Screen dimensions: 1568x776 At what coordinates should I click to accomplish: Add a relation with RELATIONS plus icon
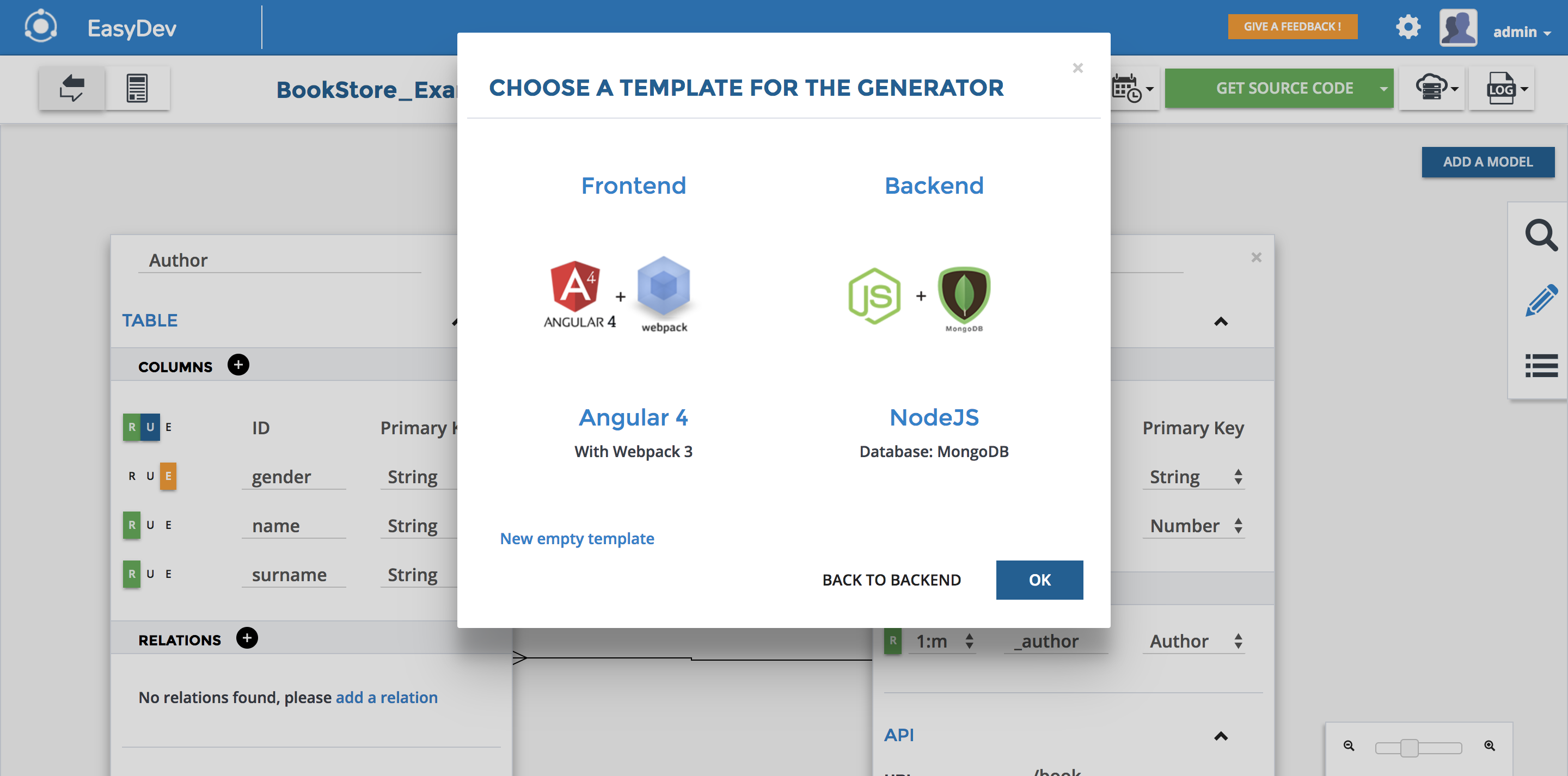(x=247, y=638)
